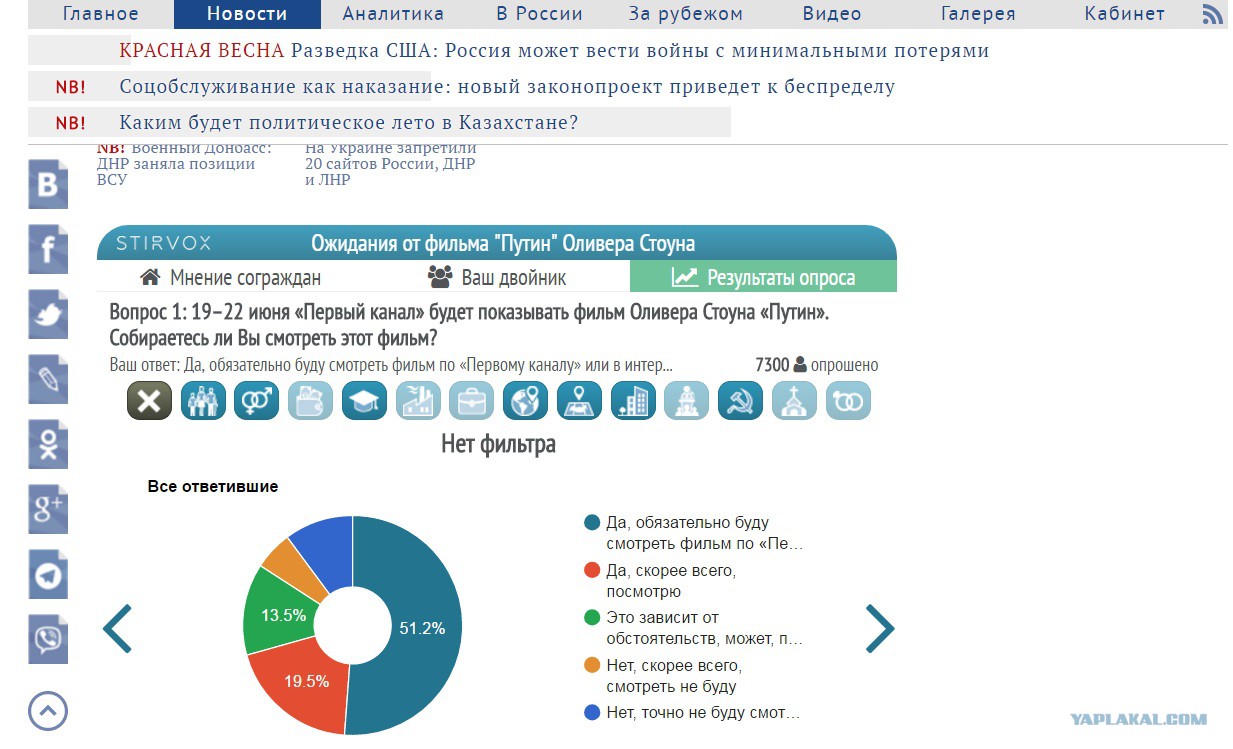Share page on Facebook
1233x749 pixels.
pyautogui.click(x=48, y=249)
